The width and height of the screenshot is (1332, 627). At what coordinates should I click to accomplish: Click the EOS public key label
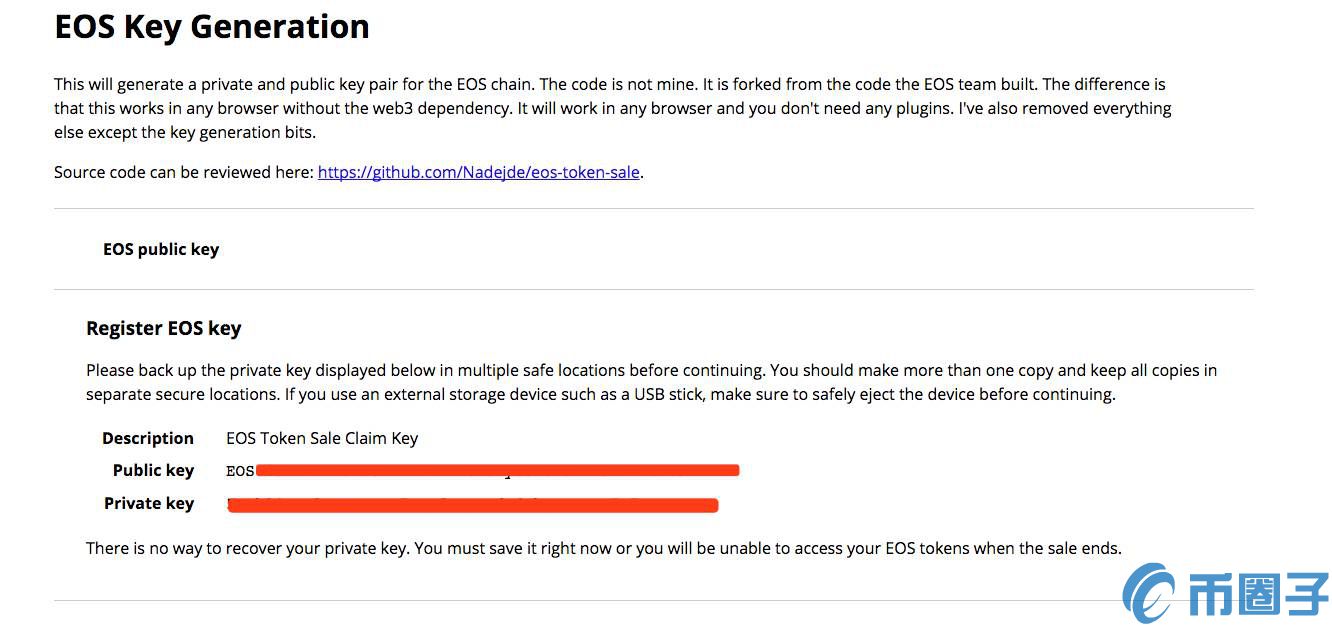coord(161,249)
